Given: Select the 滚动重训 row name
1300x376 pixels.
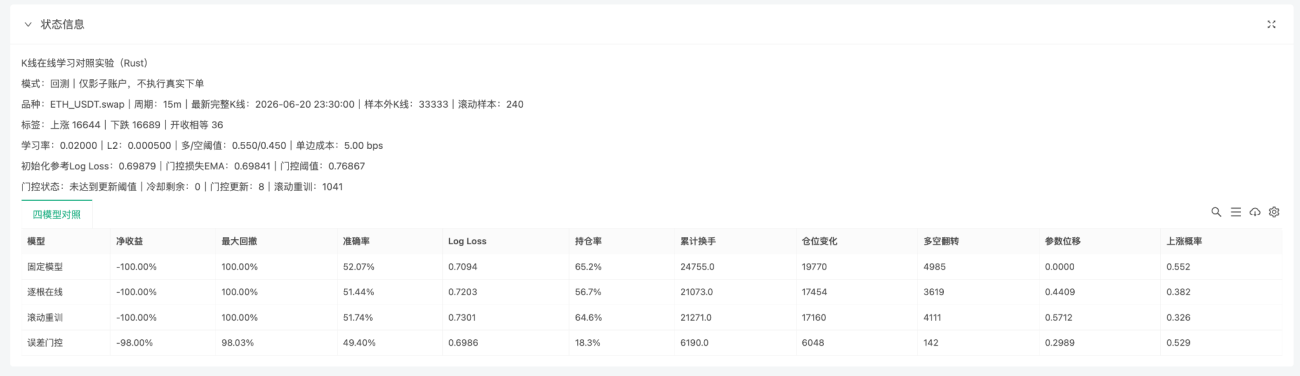Looking at the screenshot, I should pos(45,317).
